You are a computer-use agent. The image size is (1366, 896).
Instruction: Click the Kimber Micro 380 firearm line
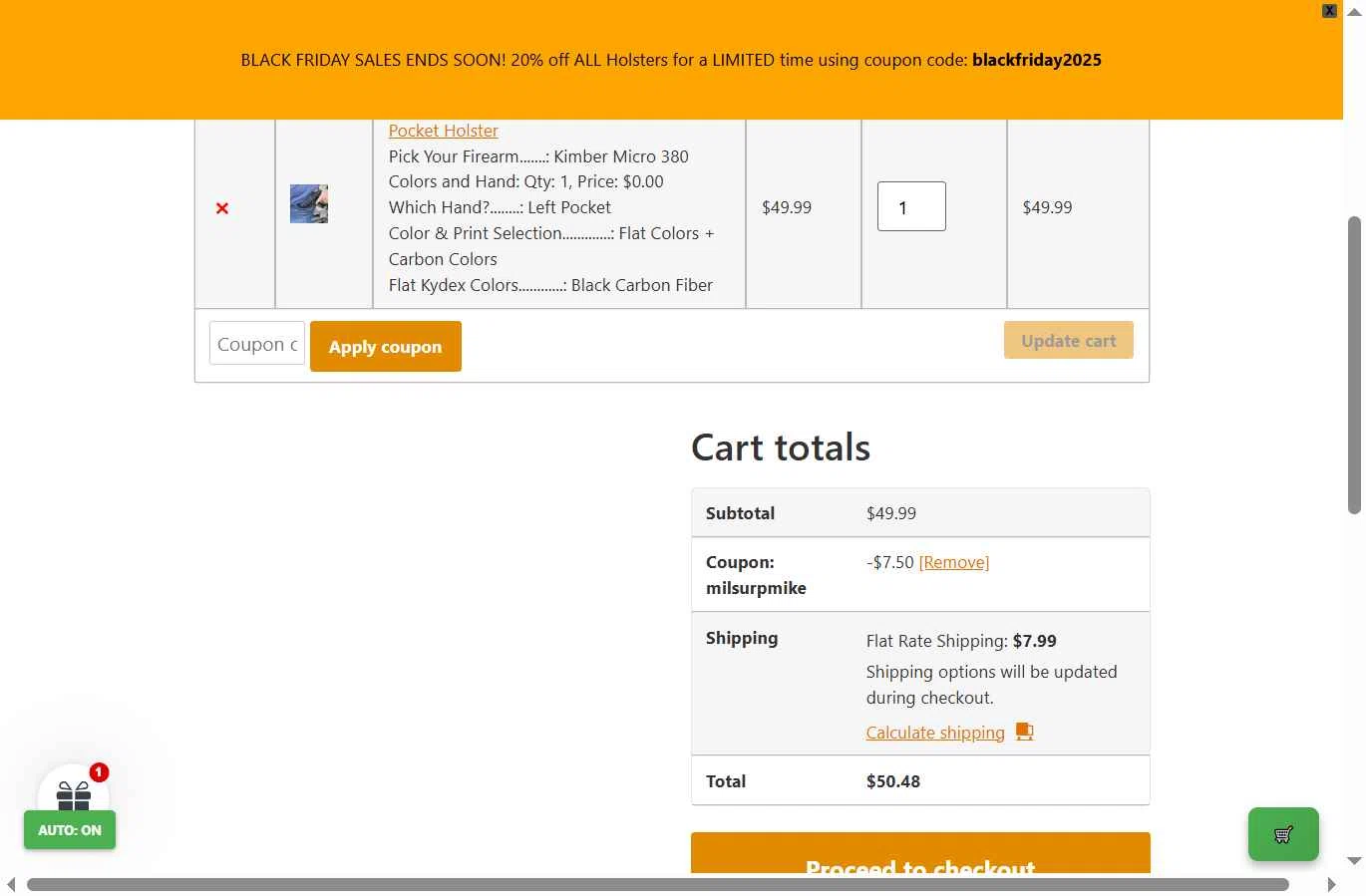point(538,156)
